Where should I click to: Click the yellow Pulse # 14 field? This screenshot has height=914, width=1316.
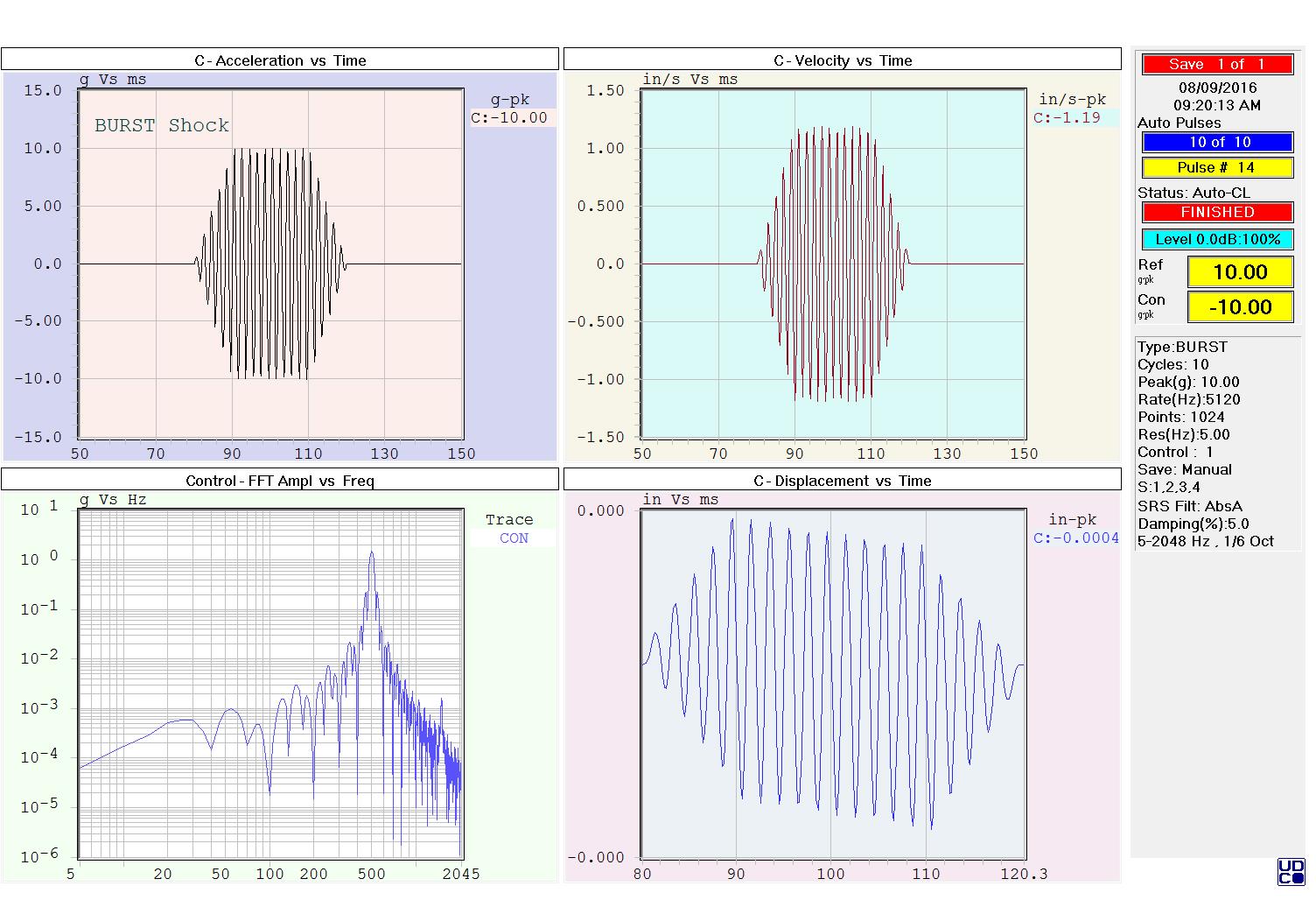tap(1217, 167)
